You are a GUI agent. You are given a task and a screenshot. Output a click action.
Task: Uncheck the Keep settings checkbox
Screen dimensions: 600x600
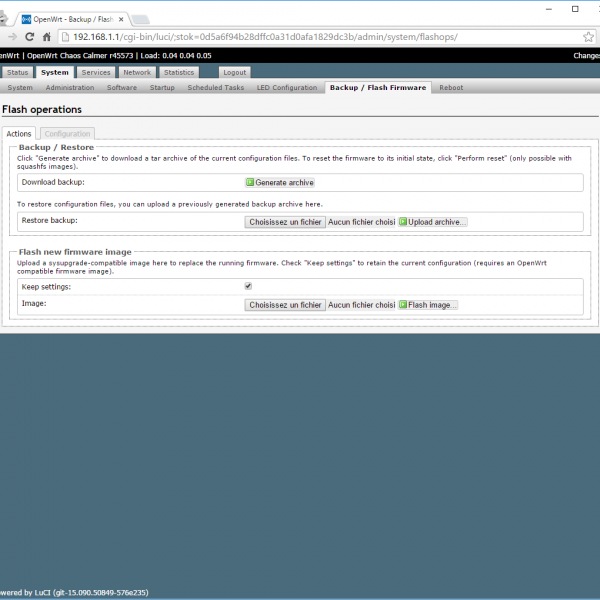[249, 286]
